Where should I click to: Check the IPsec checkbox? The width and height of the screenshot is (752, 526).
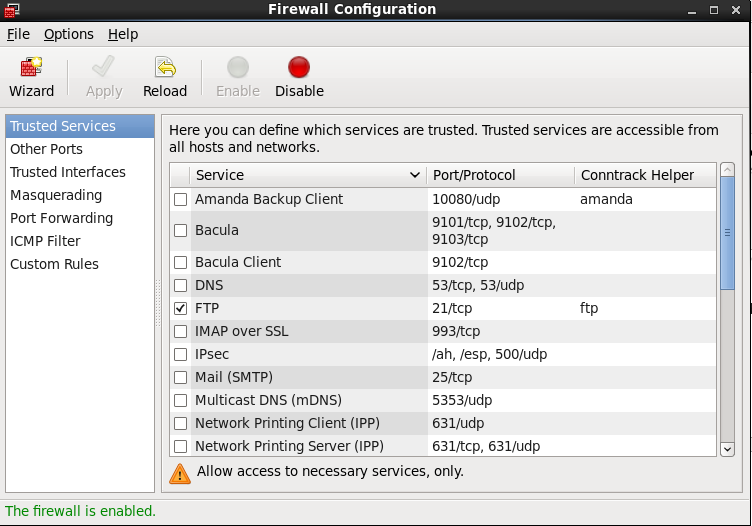(180, 354)
